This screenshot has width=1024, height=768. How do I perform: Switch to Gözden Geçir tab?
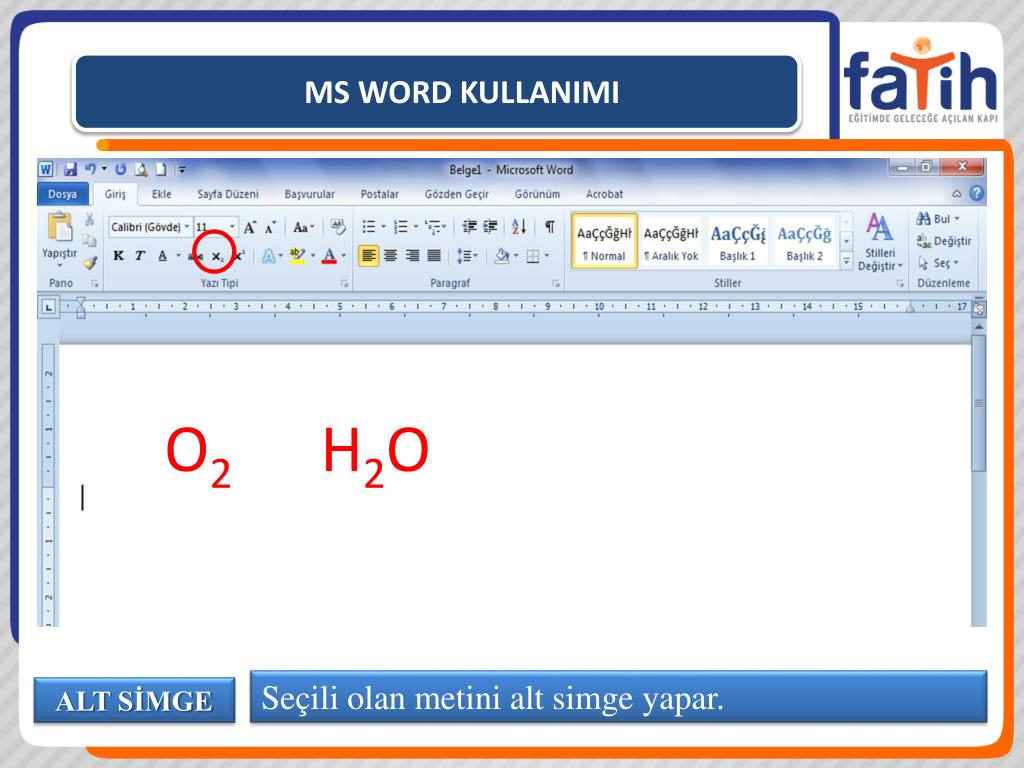(x=456, y=194)
